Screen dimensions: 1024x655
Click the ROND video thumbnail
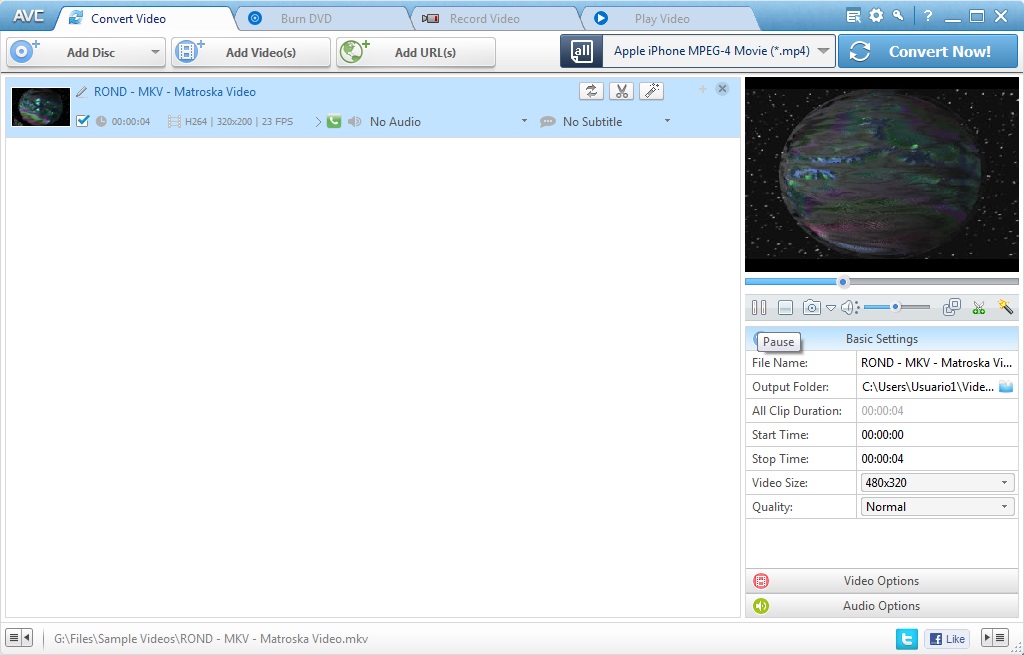pos(40,107)
